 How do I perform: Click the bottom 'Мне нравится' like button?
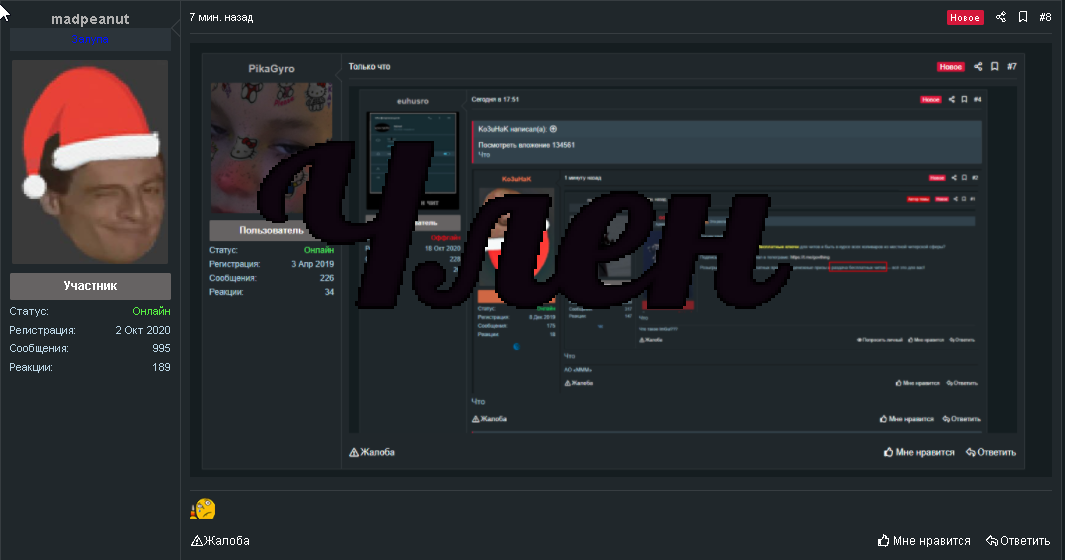[924, 541]
